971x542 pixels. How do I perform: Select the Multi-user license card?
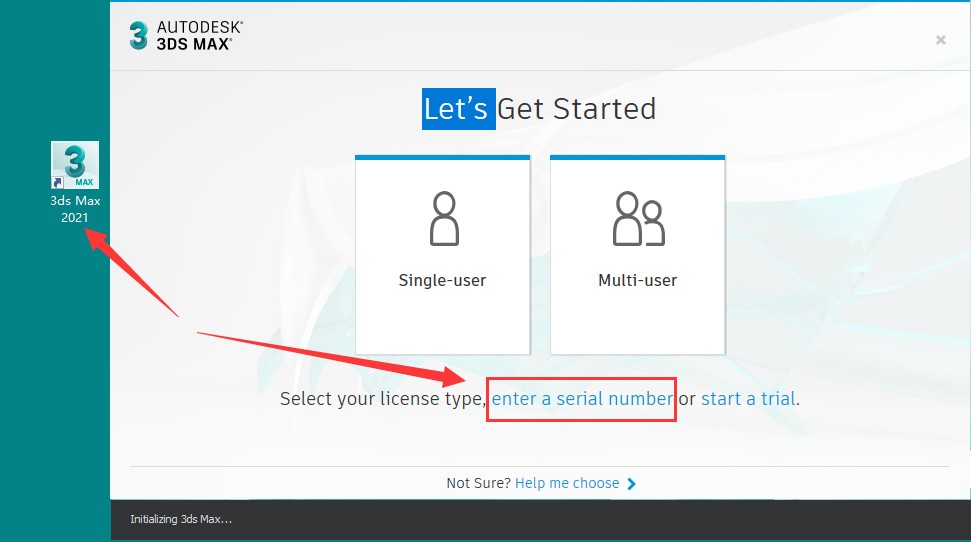click(x=637, y=255)
